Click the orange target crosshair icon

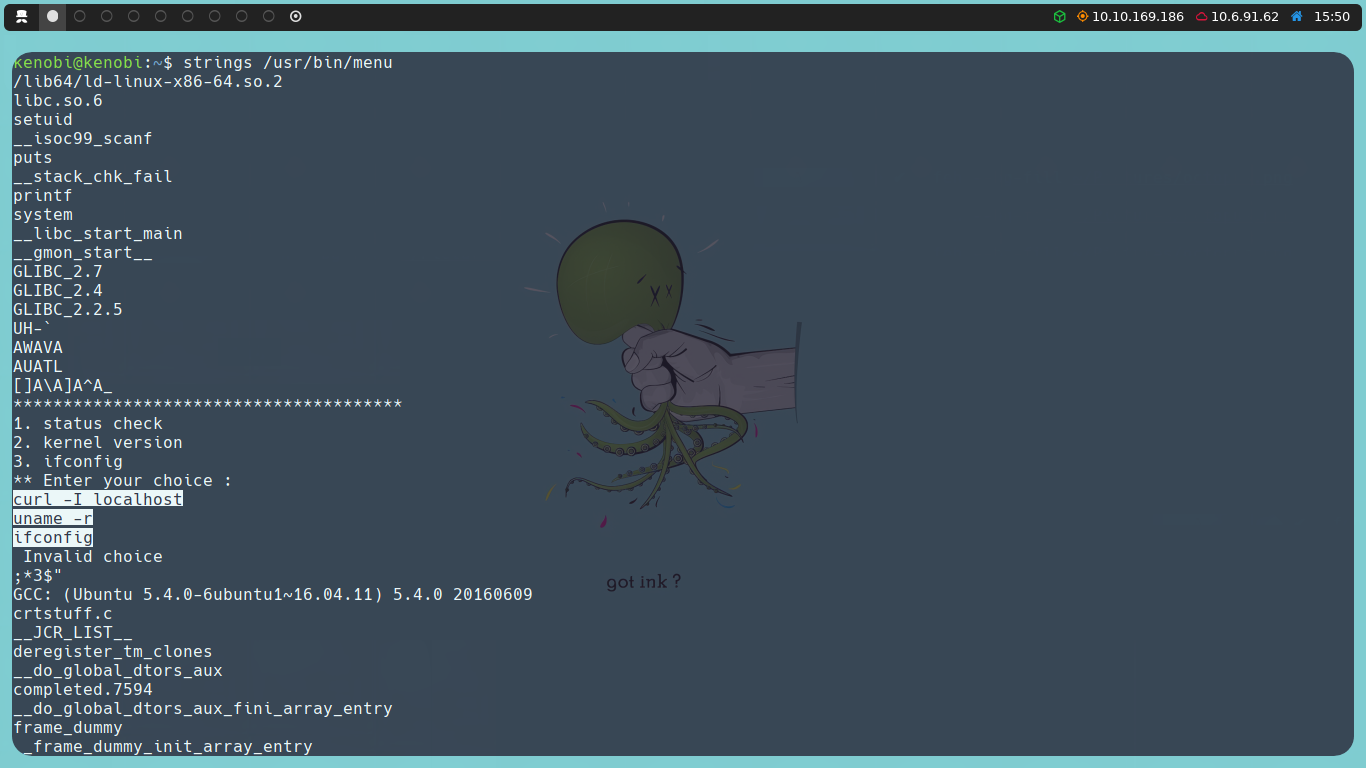(1082, 17)
